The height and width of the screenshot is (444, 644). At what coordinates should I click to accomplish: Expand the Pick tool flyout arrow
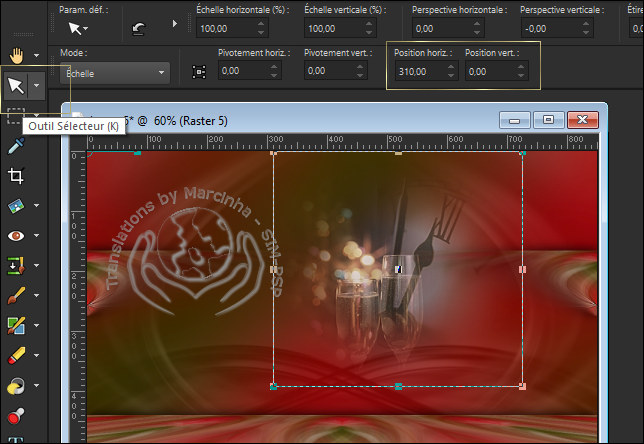point(37,86)
